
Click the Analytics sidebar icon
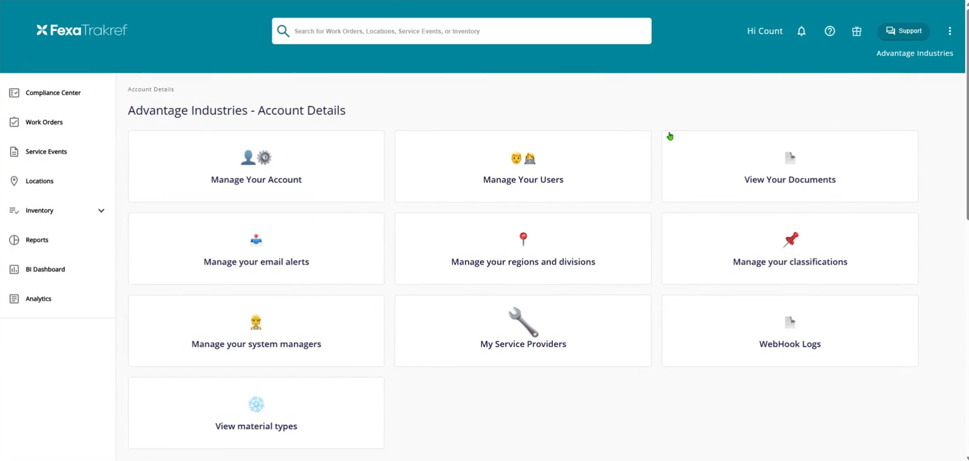[x=14, y=298]
